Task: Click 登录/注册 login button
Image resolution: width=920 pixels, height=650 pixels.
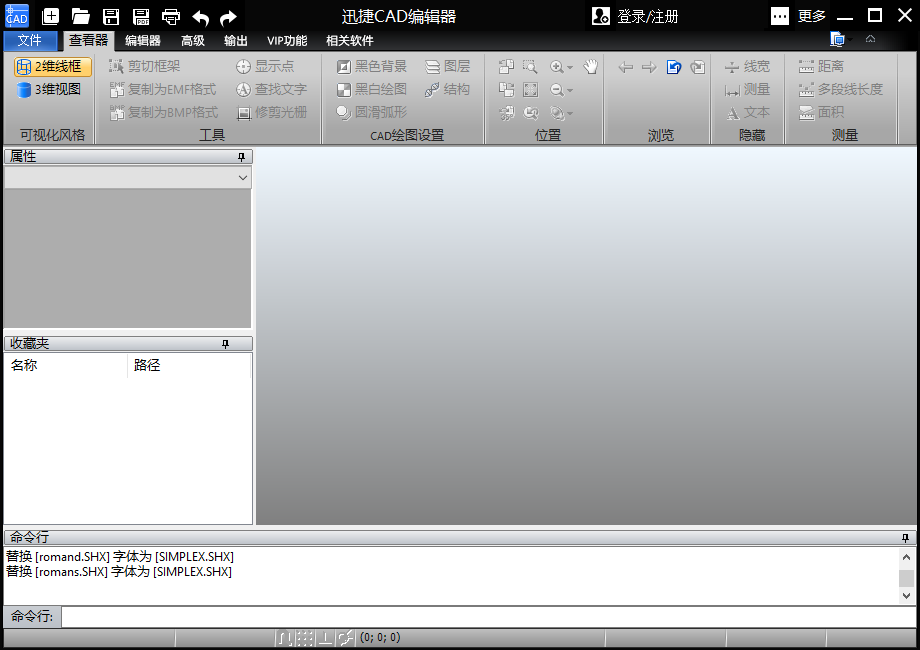Action: pyautogui.click(x=635, y=16)
